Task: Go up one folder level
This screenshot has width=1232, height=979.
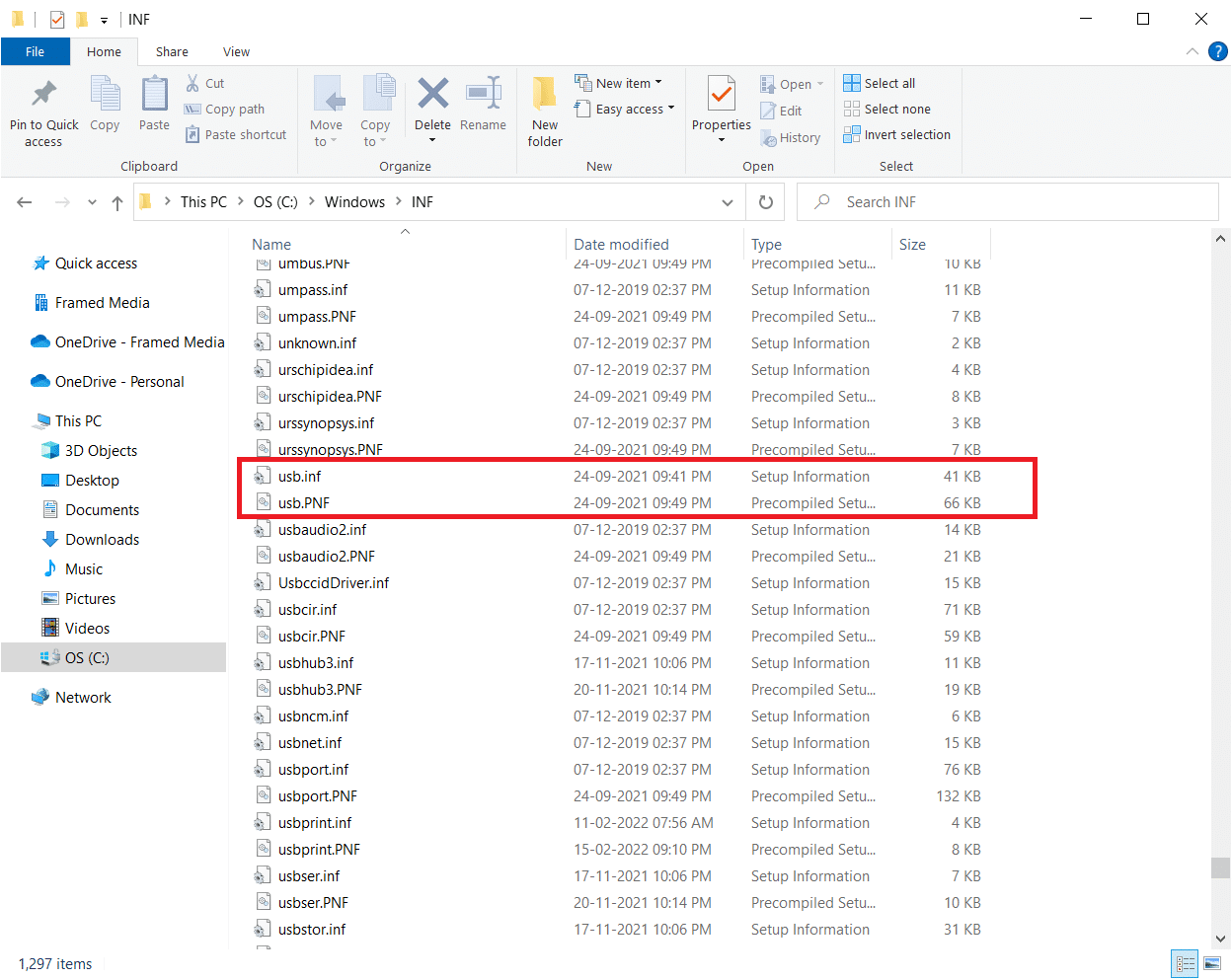Action: tap(117, 202)
